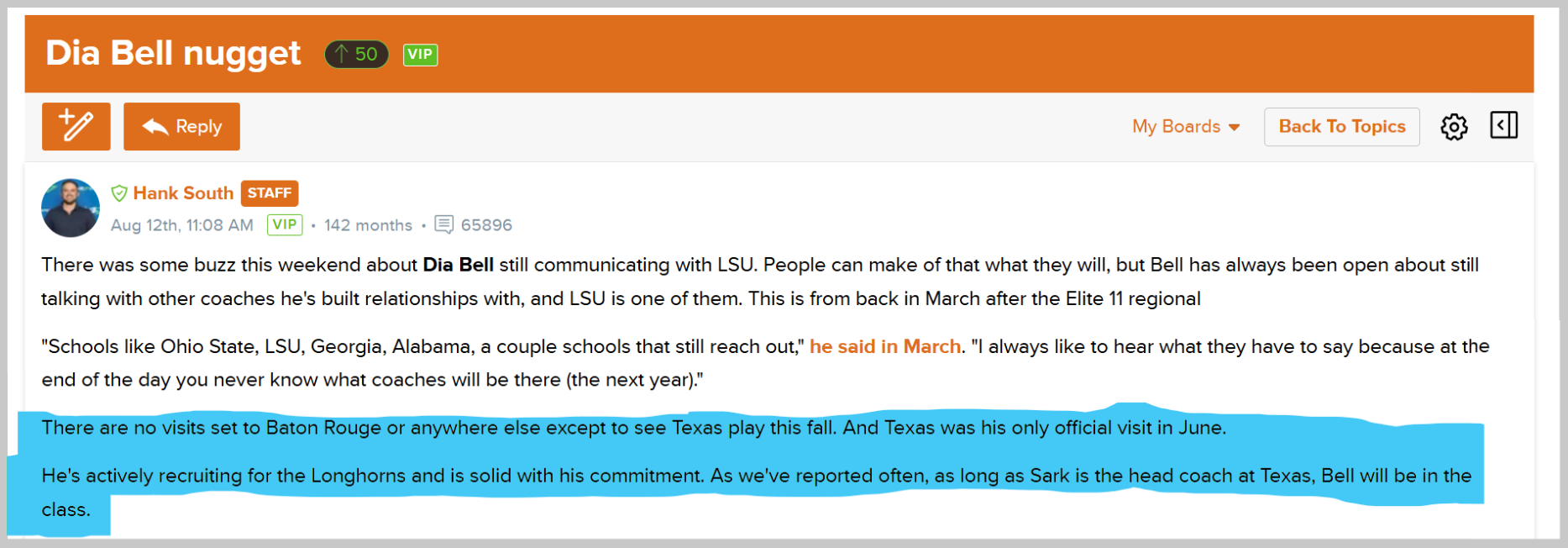The image size is (1568, 548).
Task: Go Back To Topics
Action: [x=1341, y=127]
